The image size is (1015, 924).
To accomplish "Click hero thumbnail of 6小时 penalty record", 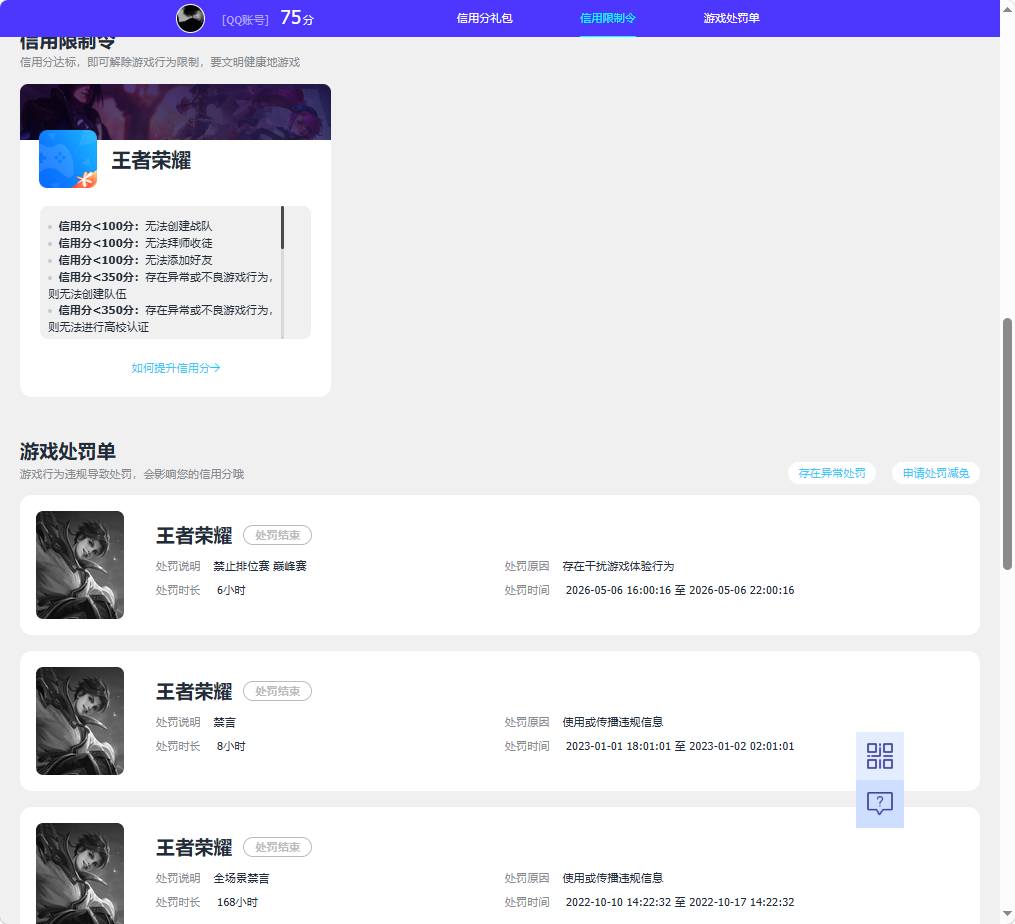I will click(x=80, y=565).
